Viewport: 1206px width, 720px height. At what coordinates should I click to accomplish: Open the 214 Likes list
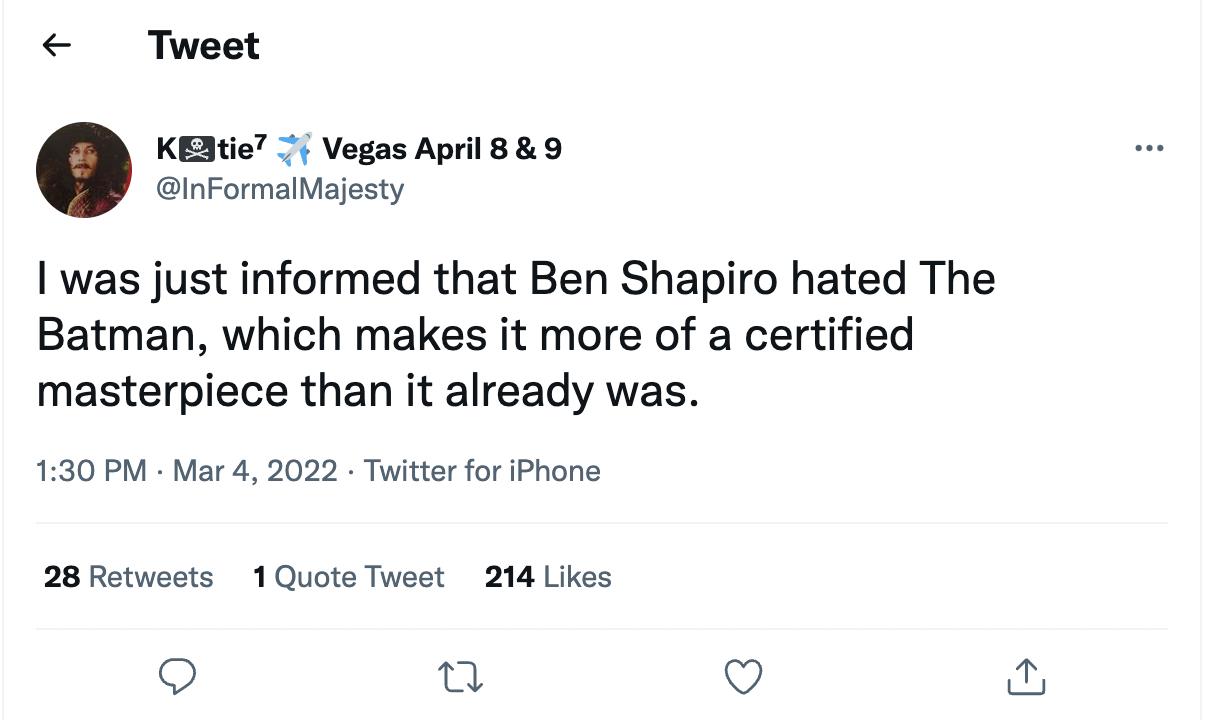[548, 576]
